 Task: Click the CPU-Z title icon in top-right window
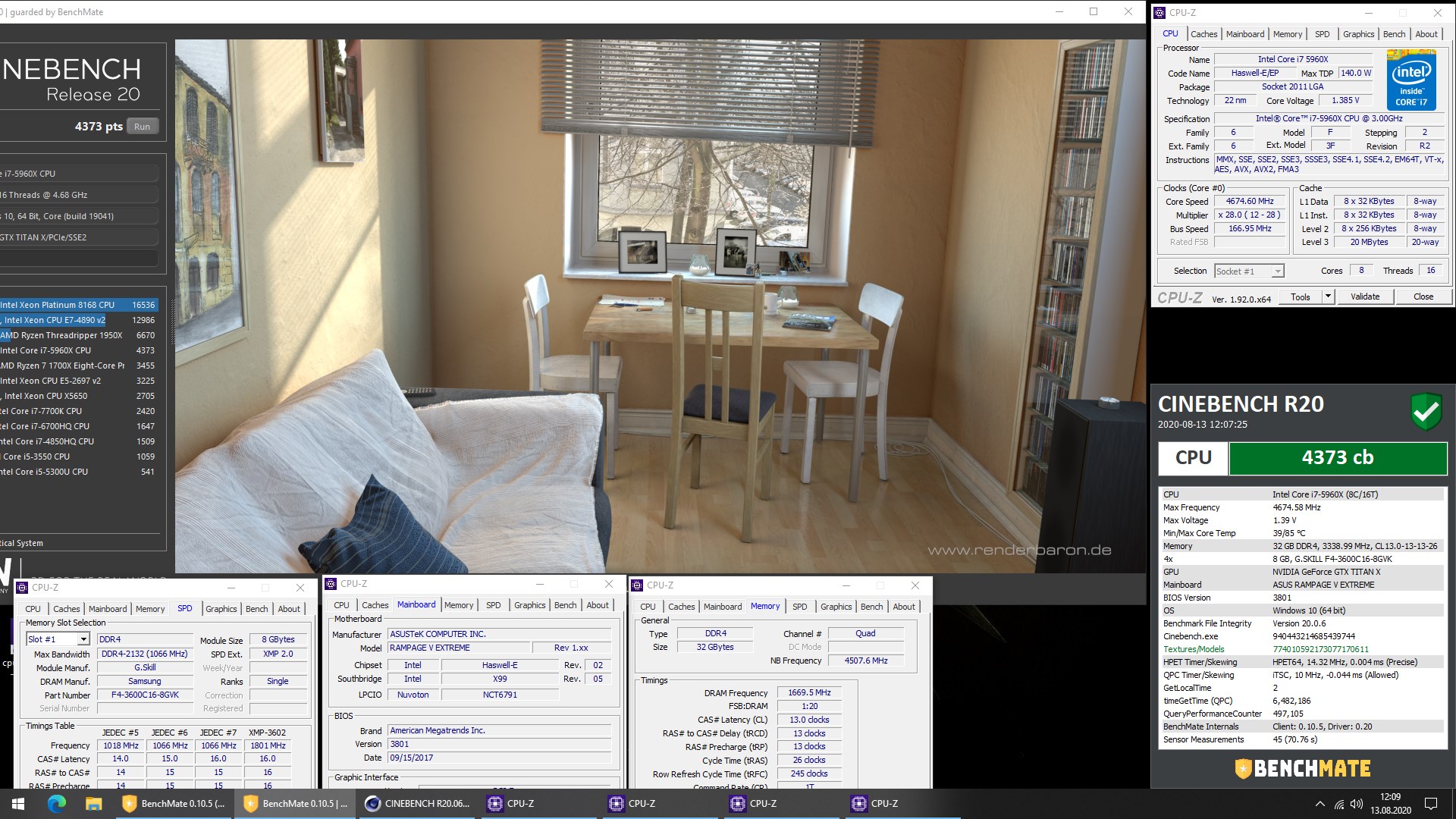tap(1159, 13)
